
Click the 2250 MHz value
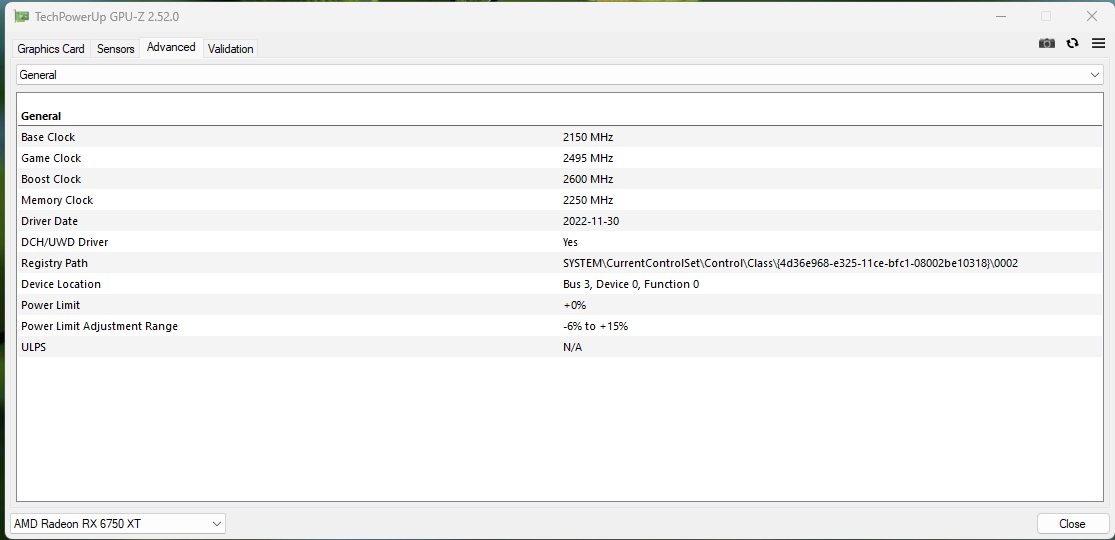pos(587,200)
